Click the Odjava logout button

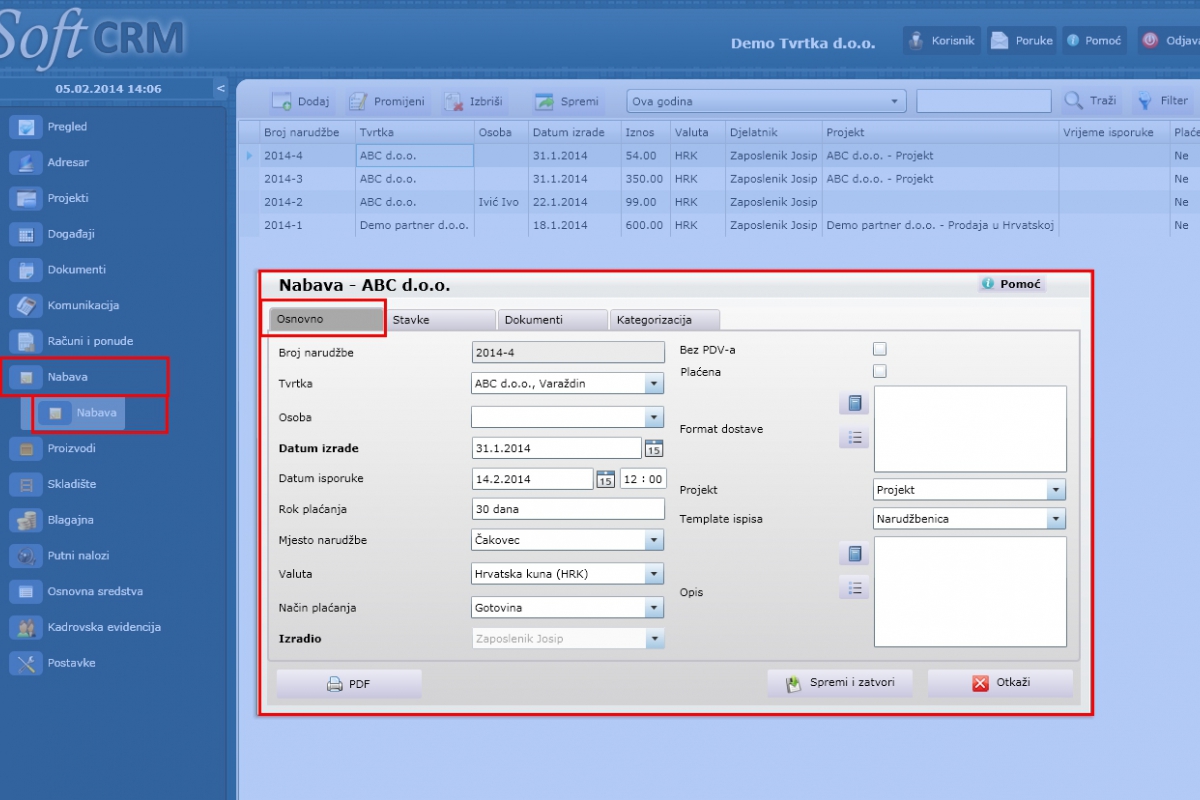point(1168,41)
